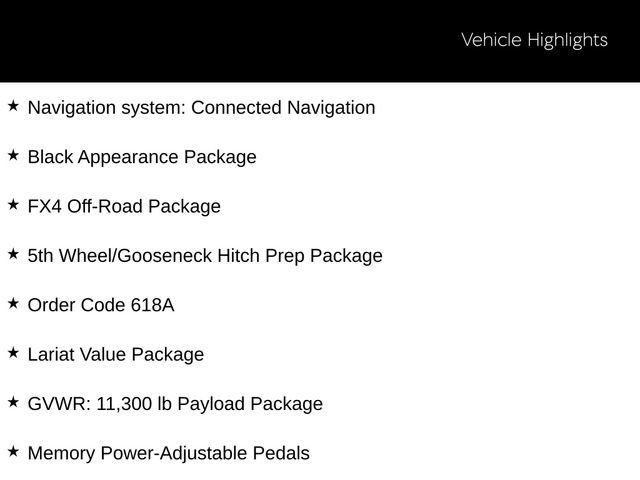Click the star beside GVWR Payload Package
The image size is (640, 480).
coord(13,402)
